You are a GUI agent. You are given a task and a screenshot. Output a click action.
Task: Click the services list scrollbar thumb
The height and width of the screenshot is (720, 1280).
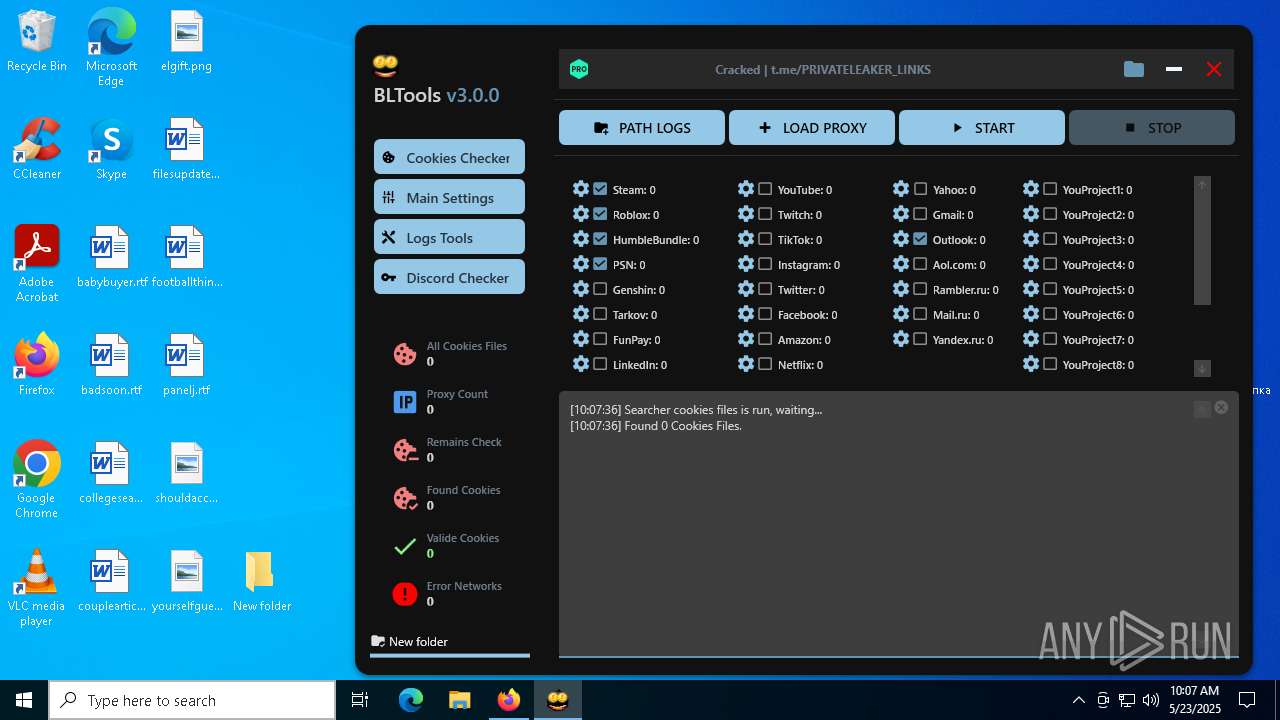click(1202, 250)
